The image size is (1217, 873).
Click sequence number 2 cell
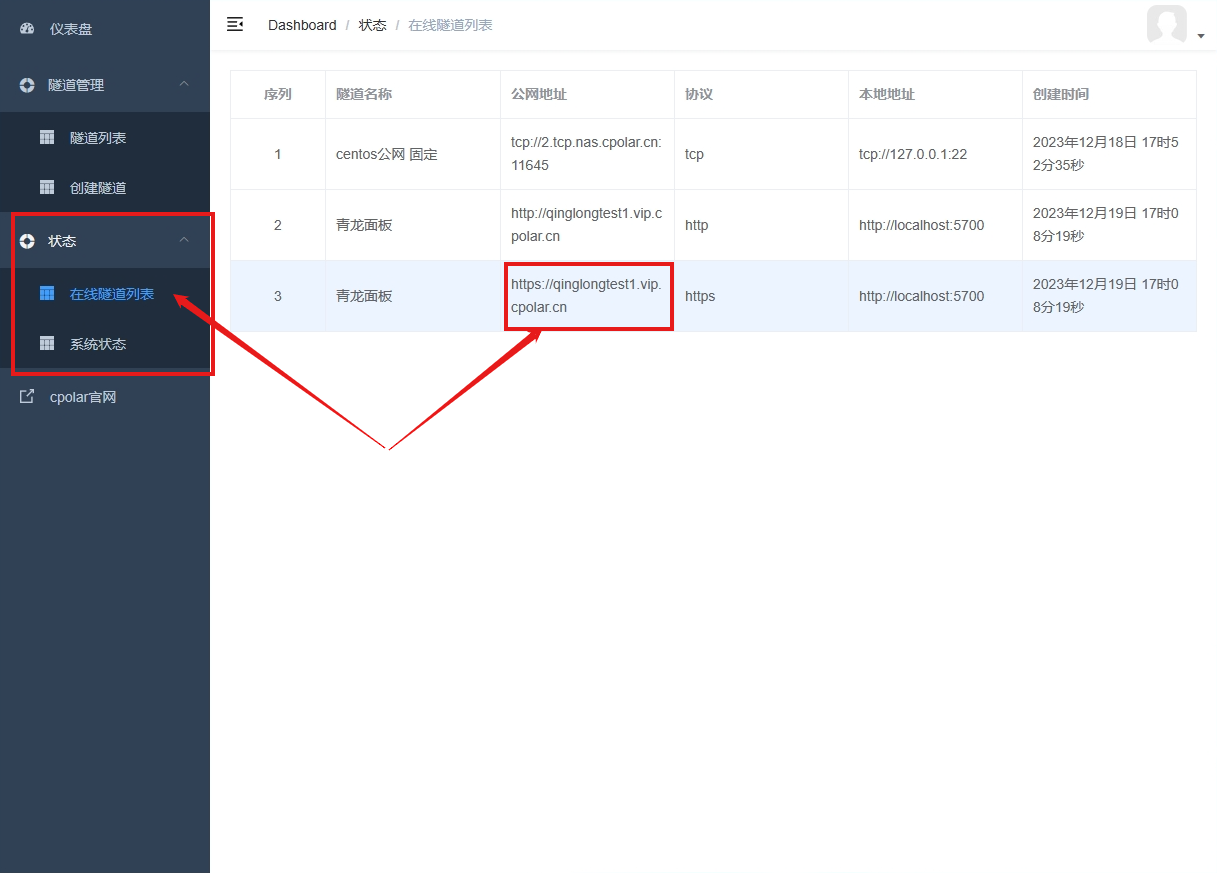(x=278, y=225)
